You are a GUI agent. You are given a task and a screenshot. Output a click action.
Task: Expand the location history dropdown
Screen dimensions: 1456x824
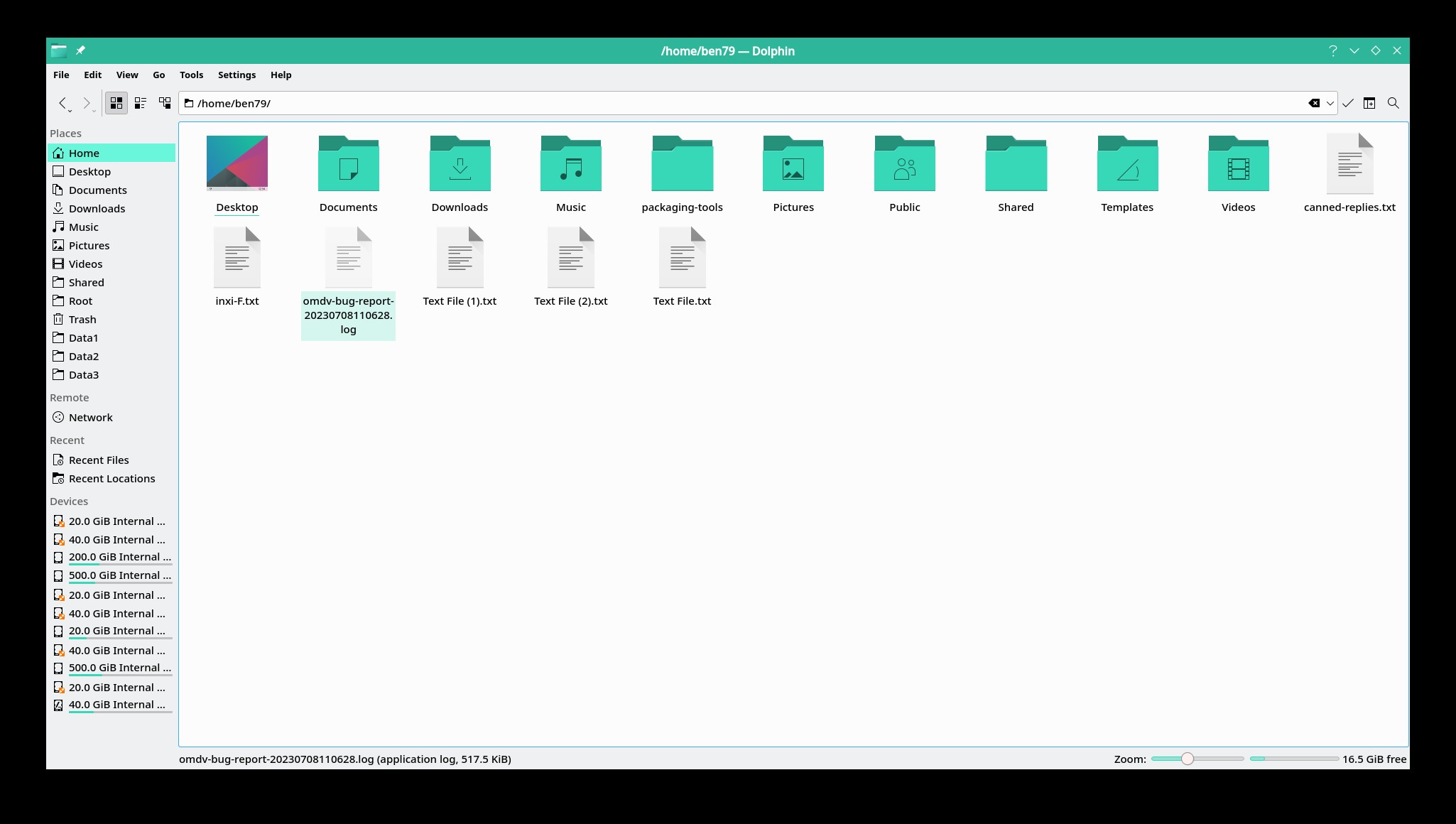[1330, 103]
